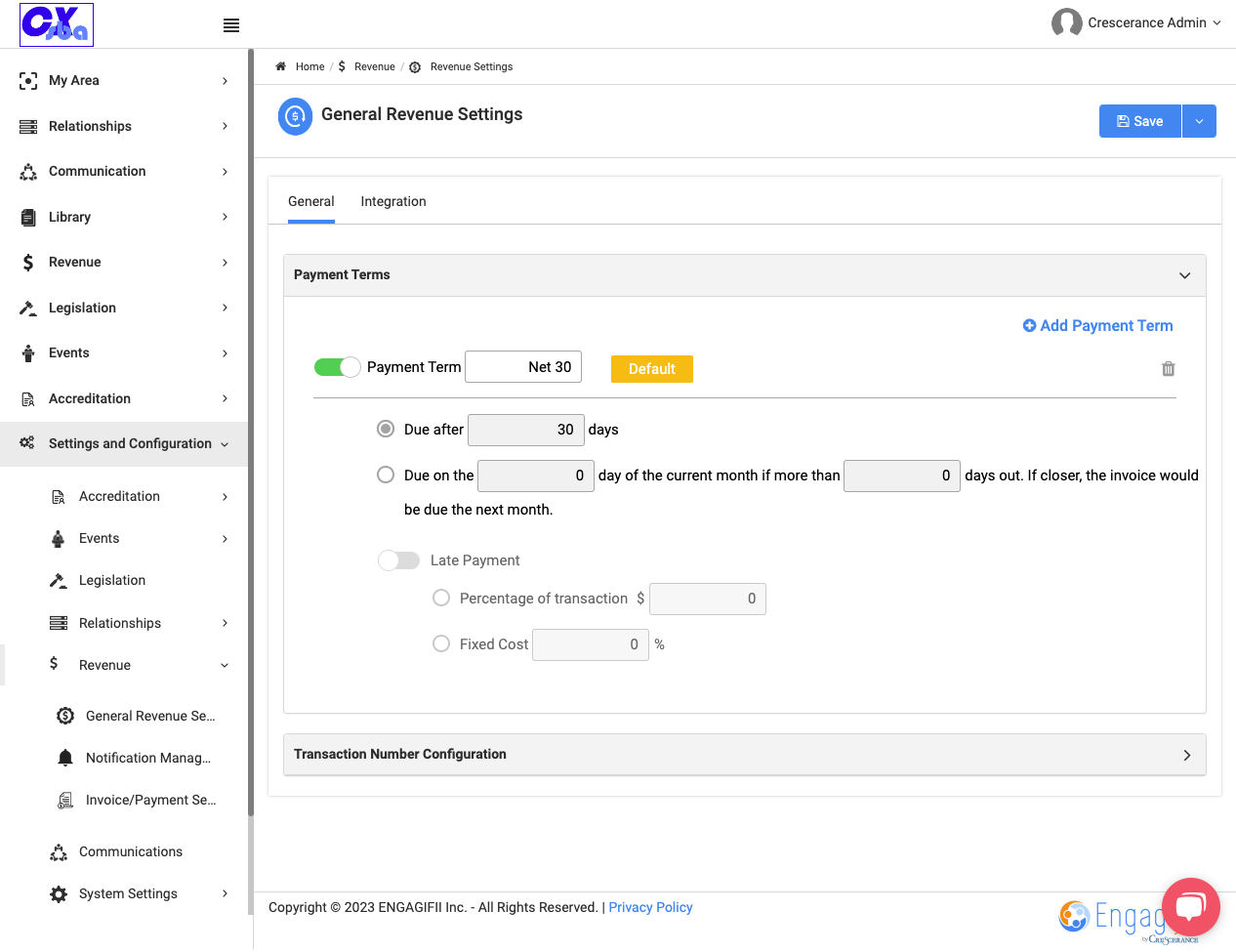
Task: Expand the System Settings chevron
Action: (226, 894)
